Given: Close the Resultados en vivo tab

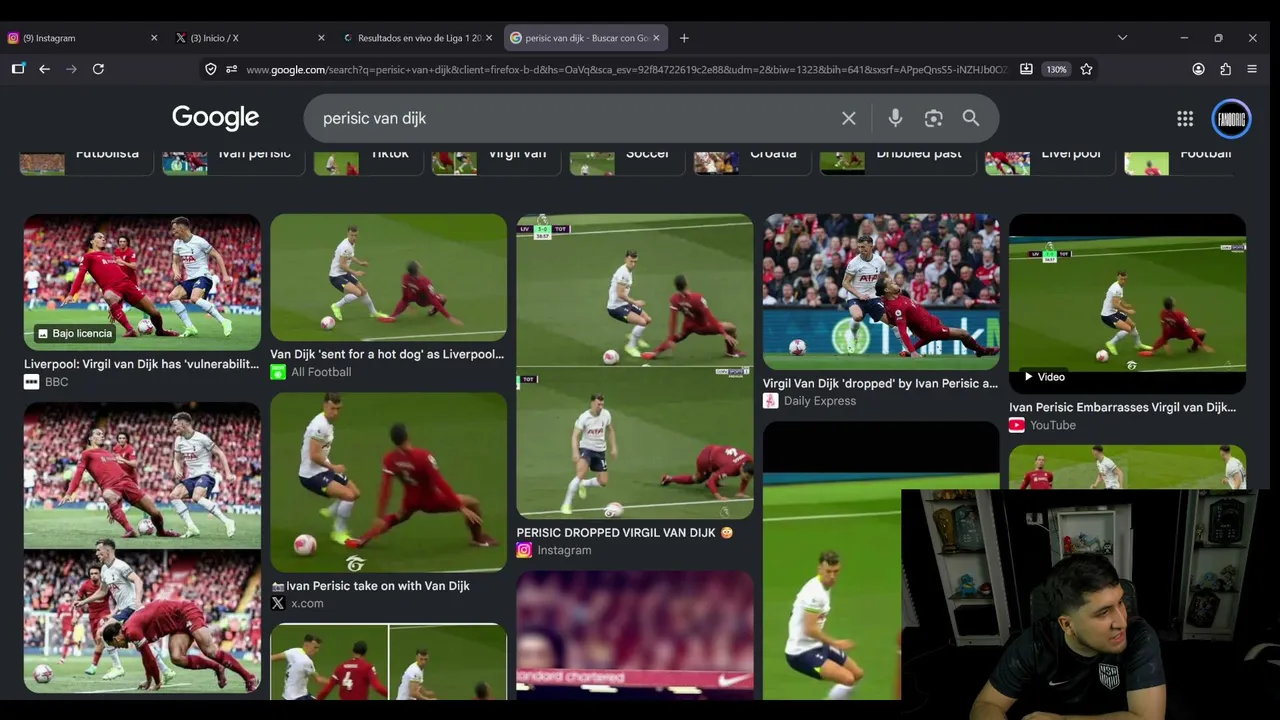Looking at the screenshot, I should point(489,38).
